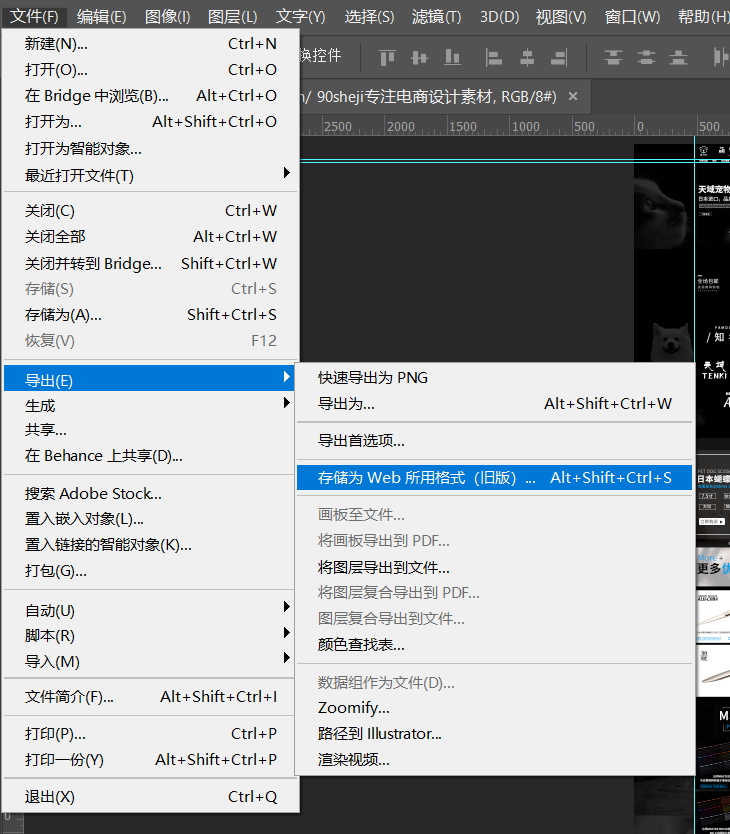Select 置入嵌入对象(L)...

149,519
